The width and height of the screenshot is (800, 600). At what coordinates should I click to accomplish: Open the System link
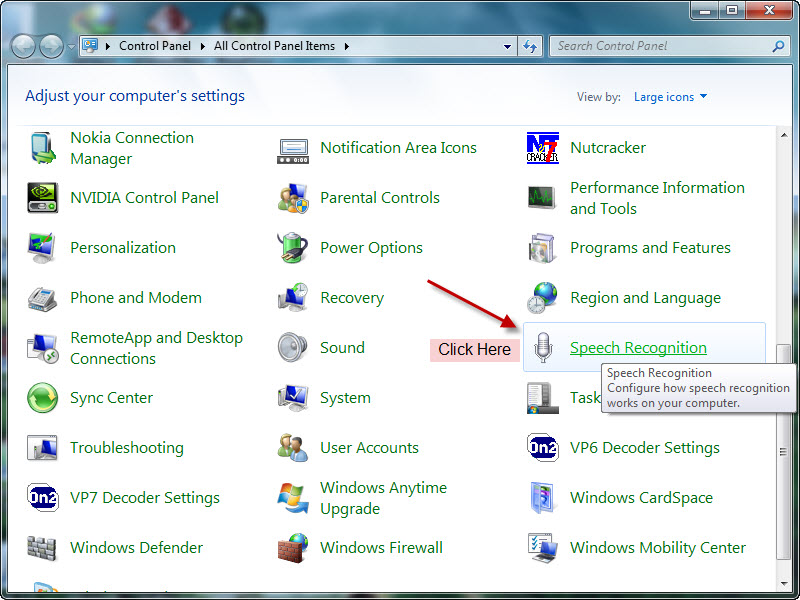click(x=345, y=398)
